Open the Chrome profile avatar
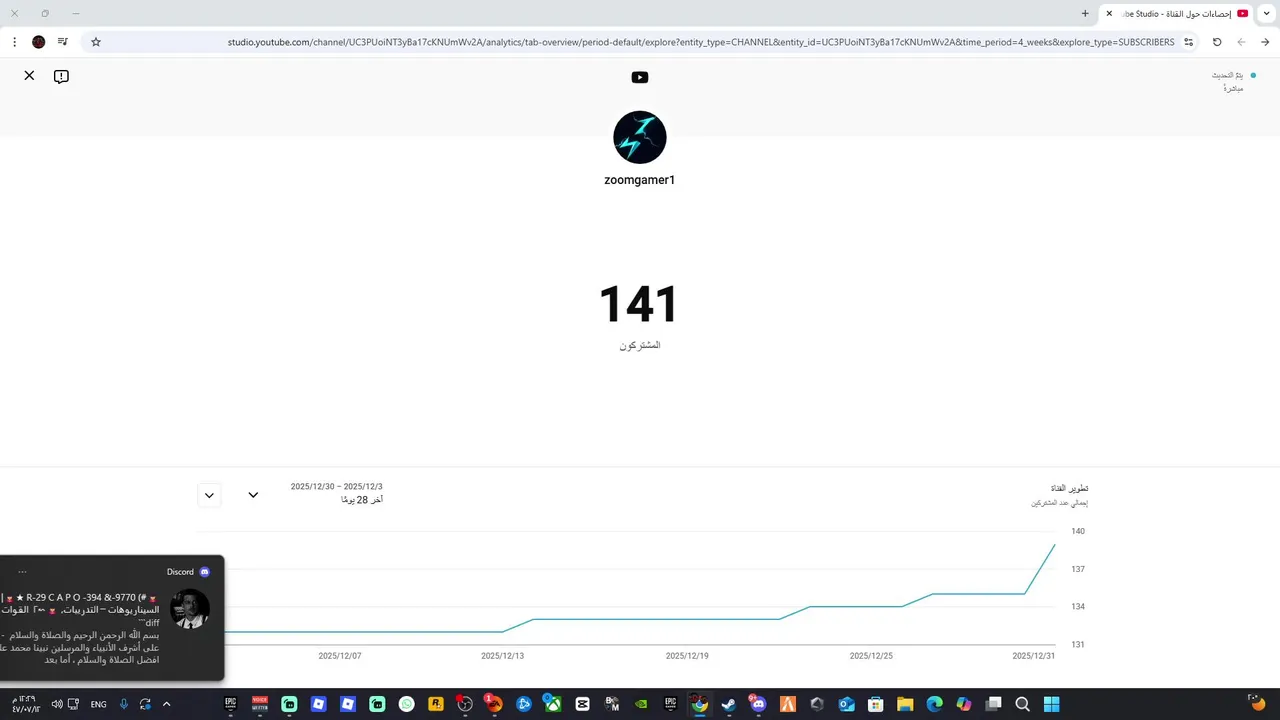This screenshot has height=720, width=1280. [x=39, y=42]
